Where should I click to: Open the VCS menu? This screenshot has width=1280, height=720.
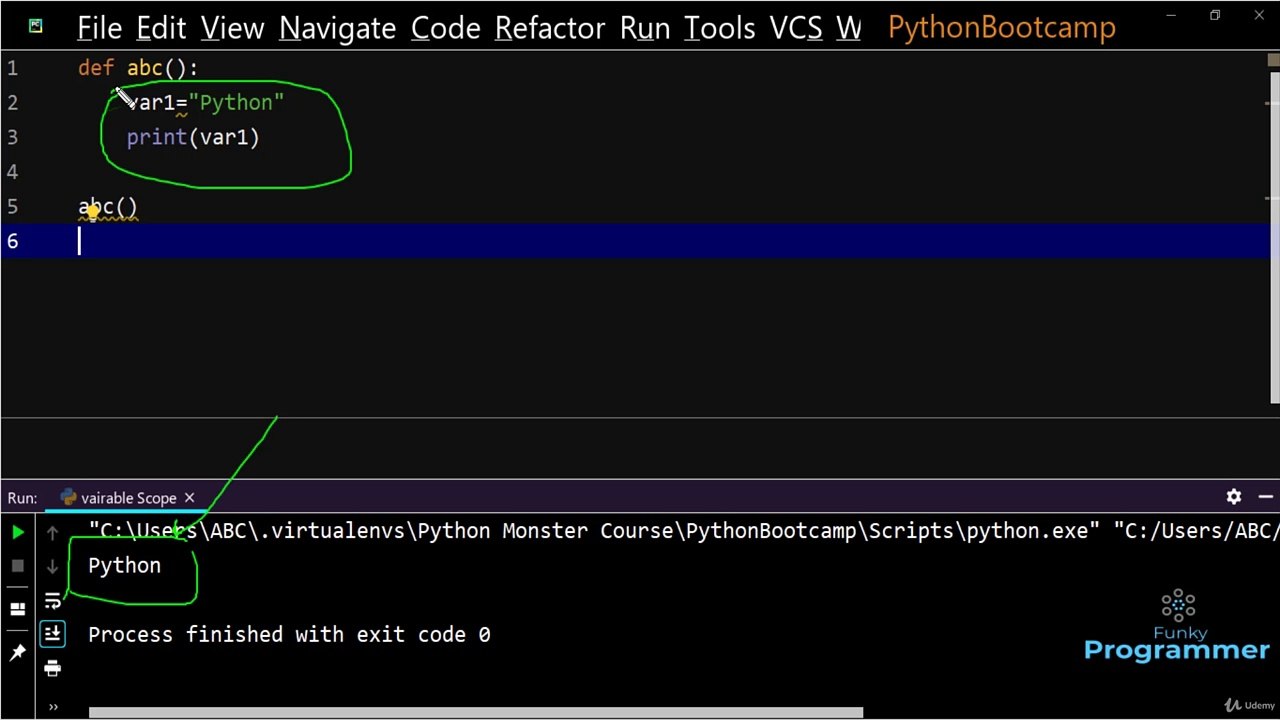tap(796, 28)
